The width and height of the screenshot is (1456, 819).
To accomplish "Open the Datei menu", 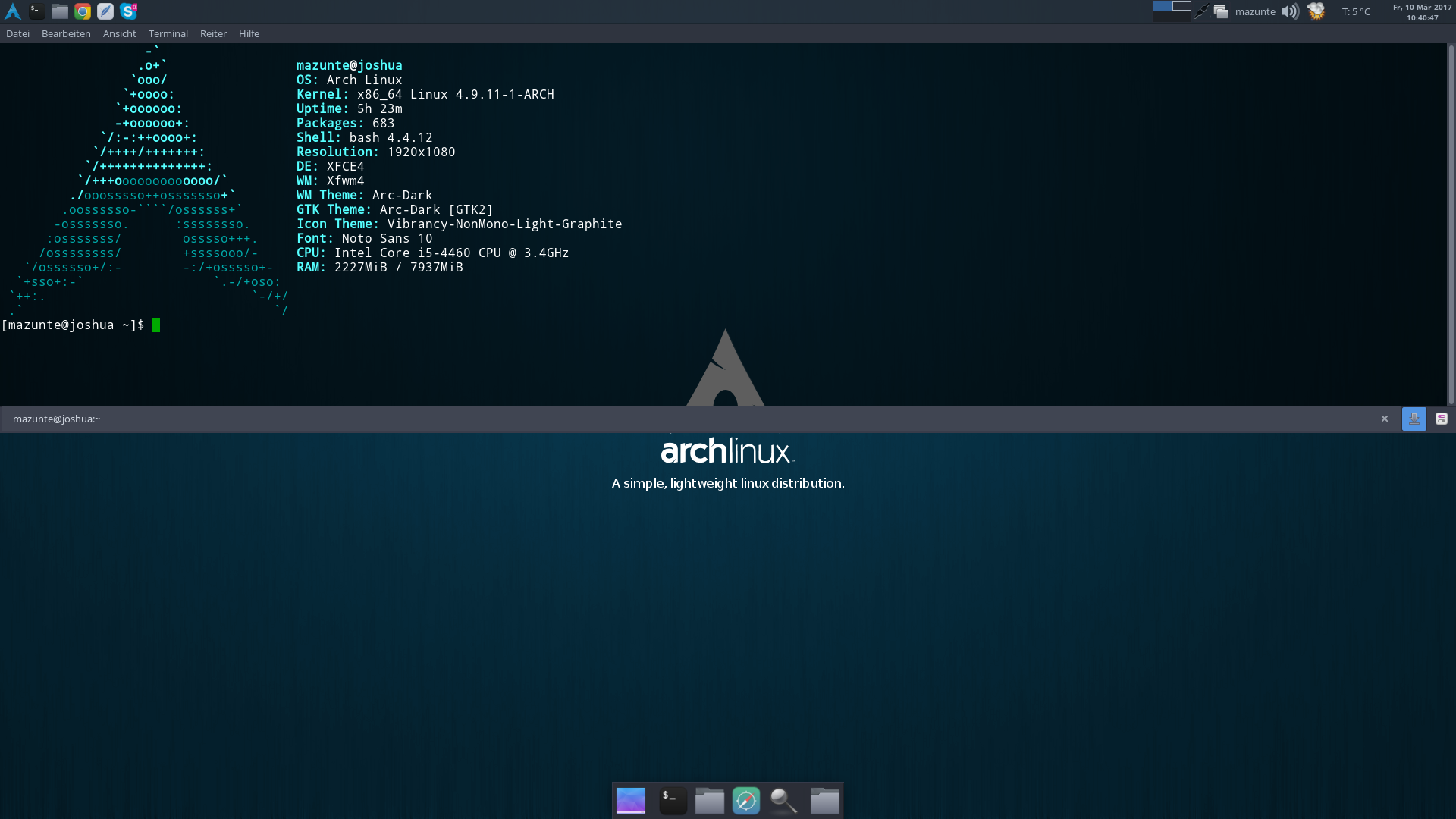I will pyautogui.click(x=17, y=33).
